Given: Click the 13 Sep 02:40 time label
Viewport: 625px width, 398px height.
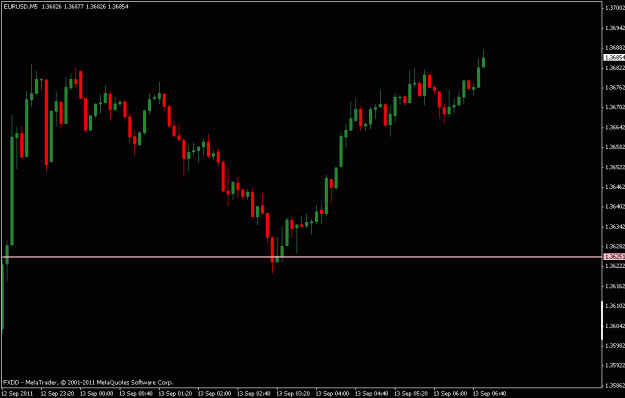Looking at the screenshot, I should [254, 394].
